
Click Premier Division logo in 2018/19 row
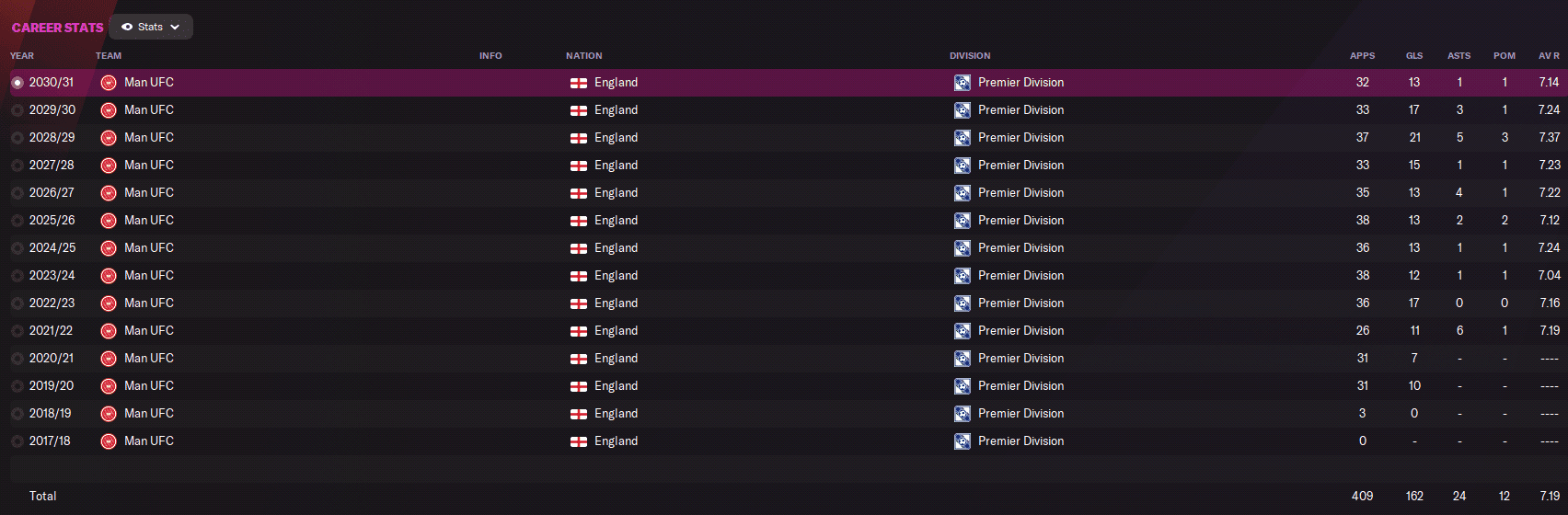tap(962, 414)
